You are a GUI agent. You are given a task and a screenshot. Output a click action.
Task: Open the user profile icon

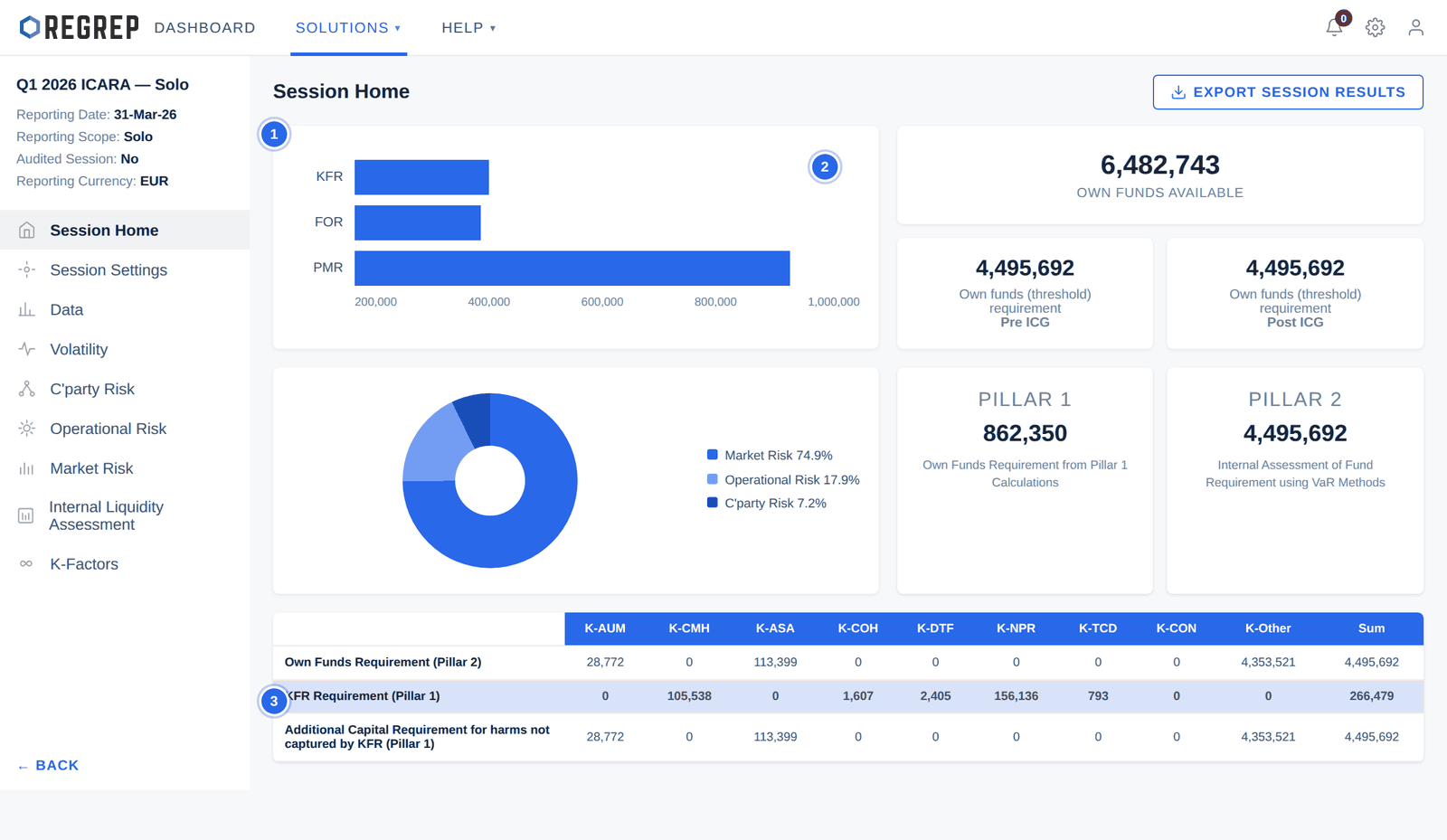tap(1415, 27)
